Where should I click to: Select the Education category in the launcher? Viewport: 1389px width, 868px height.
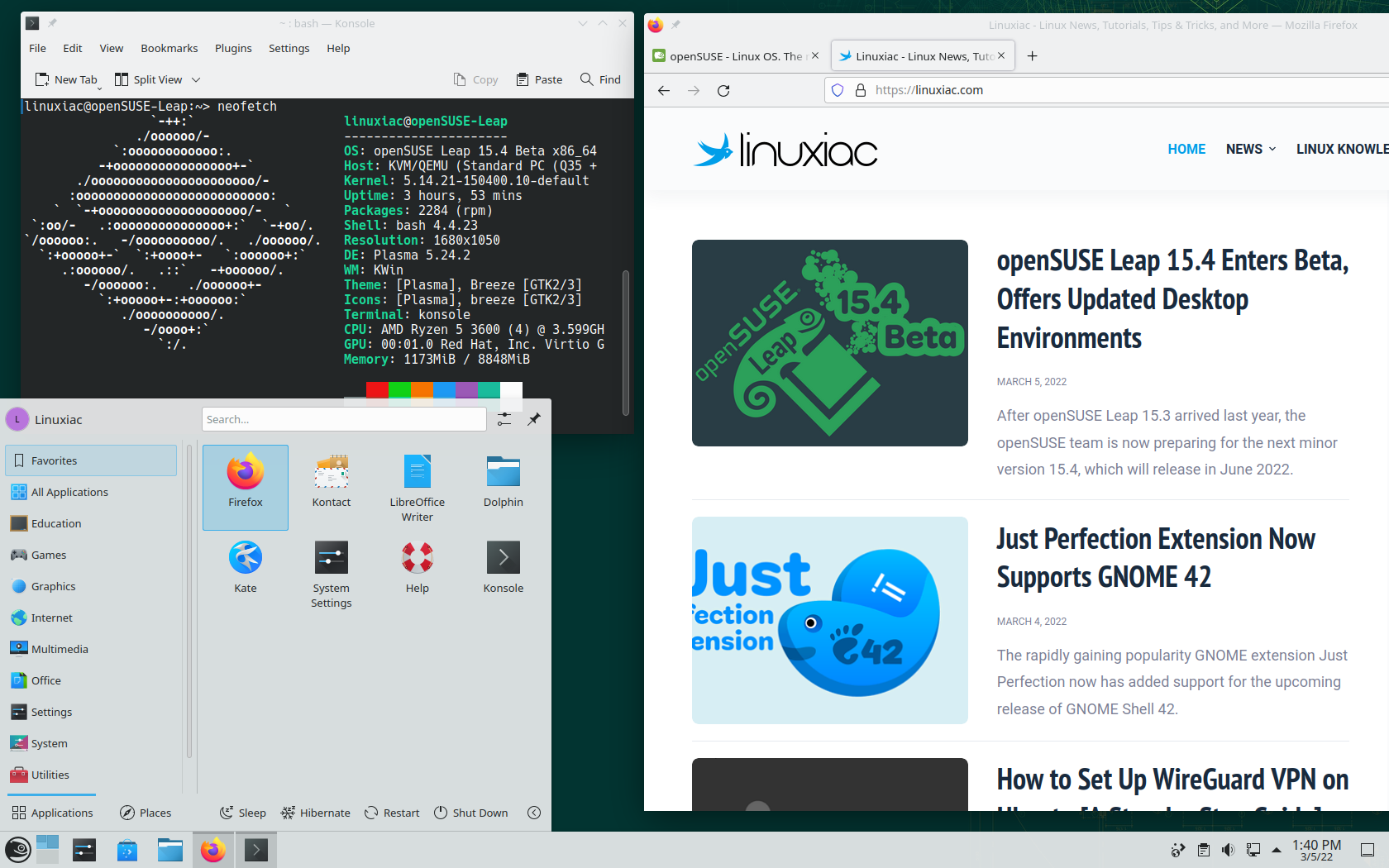tap(91, 523)
